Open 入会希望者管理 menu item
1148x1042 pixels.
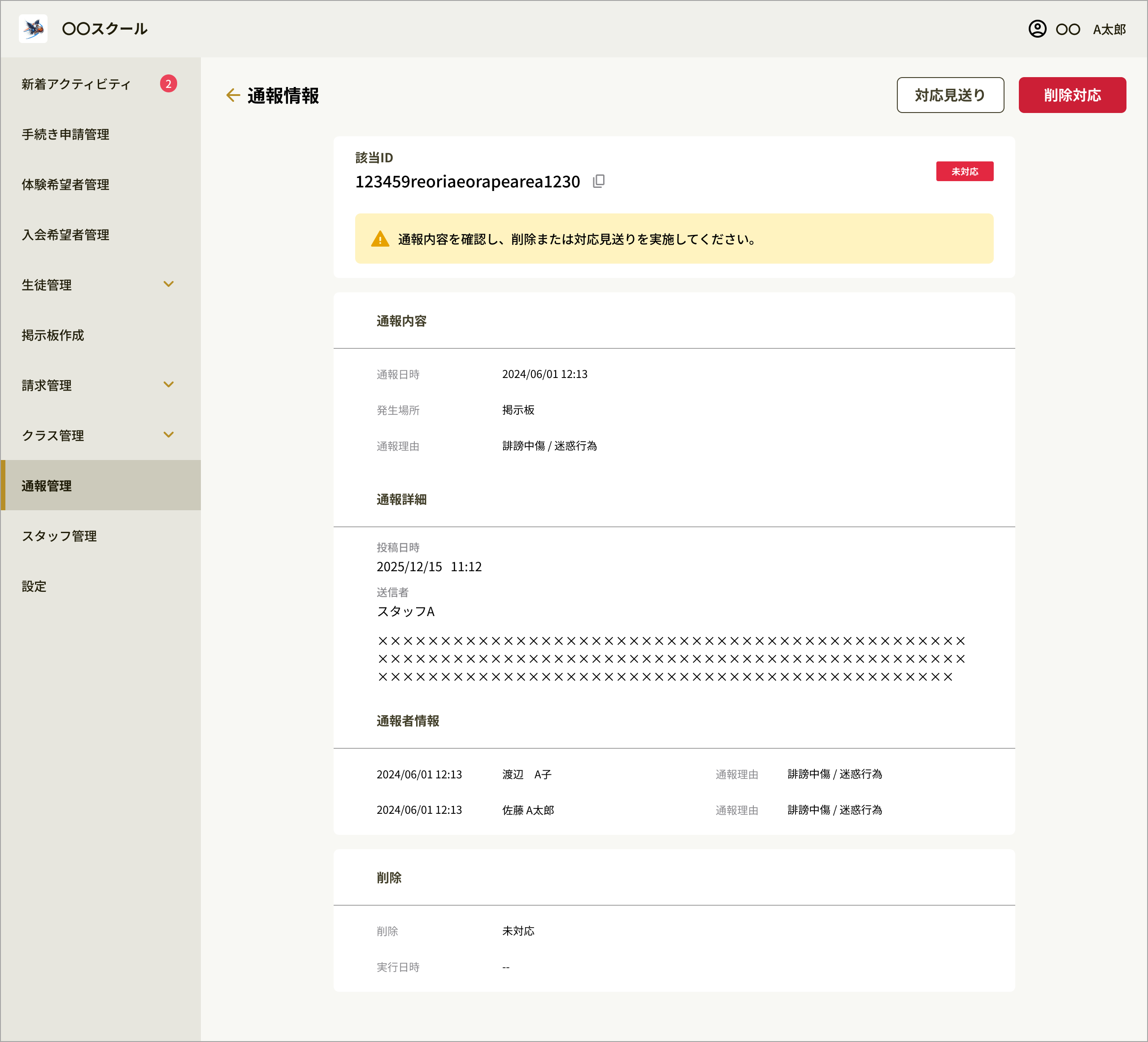pos(100,234)
